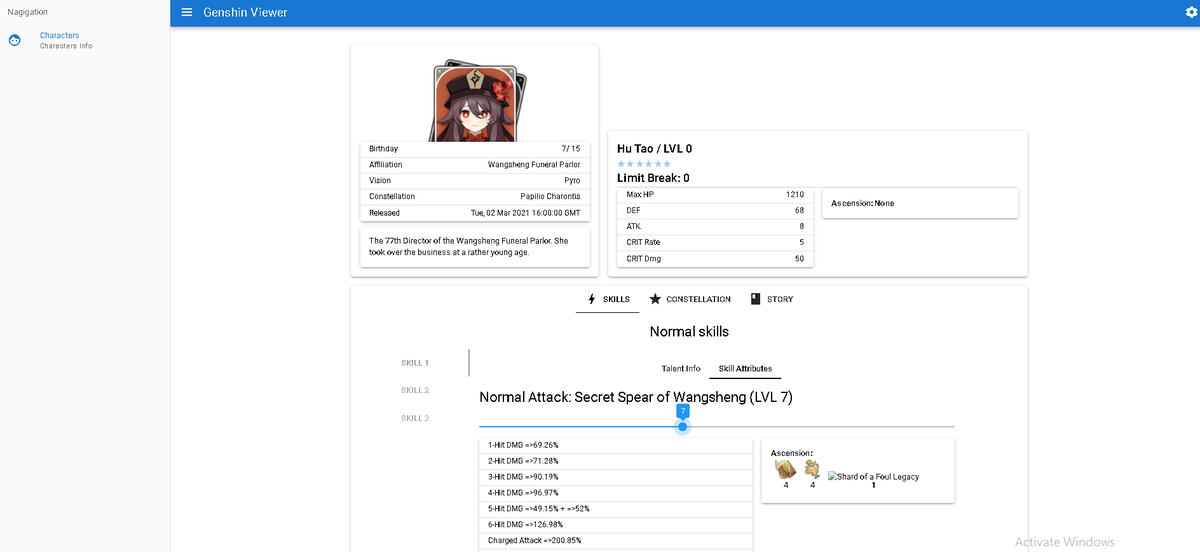This screenshot has width=1200, height=552.
Task: Click the skill level slider handle
Action: pyautogui.click(x=683, y=427)
